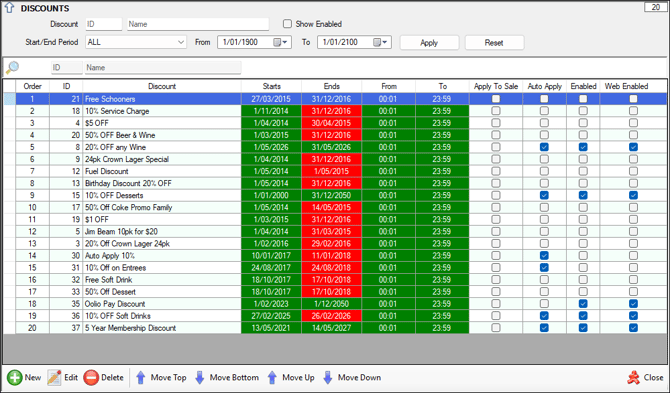
Task: Click the Reset button
Action: click(x=494, y=43)
